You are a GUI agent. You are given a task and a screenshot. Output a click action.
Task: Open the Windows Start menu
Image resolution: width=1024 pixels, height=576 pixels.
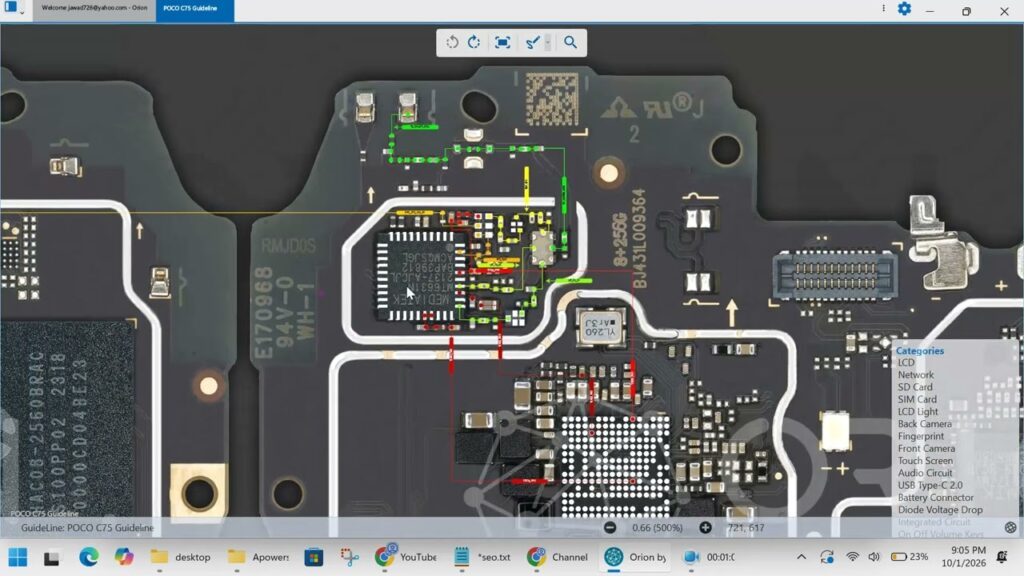[x=18, y=557]
